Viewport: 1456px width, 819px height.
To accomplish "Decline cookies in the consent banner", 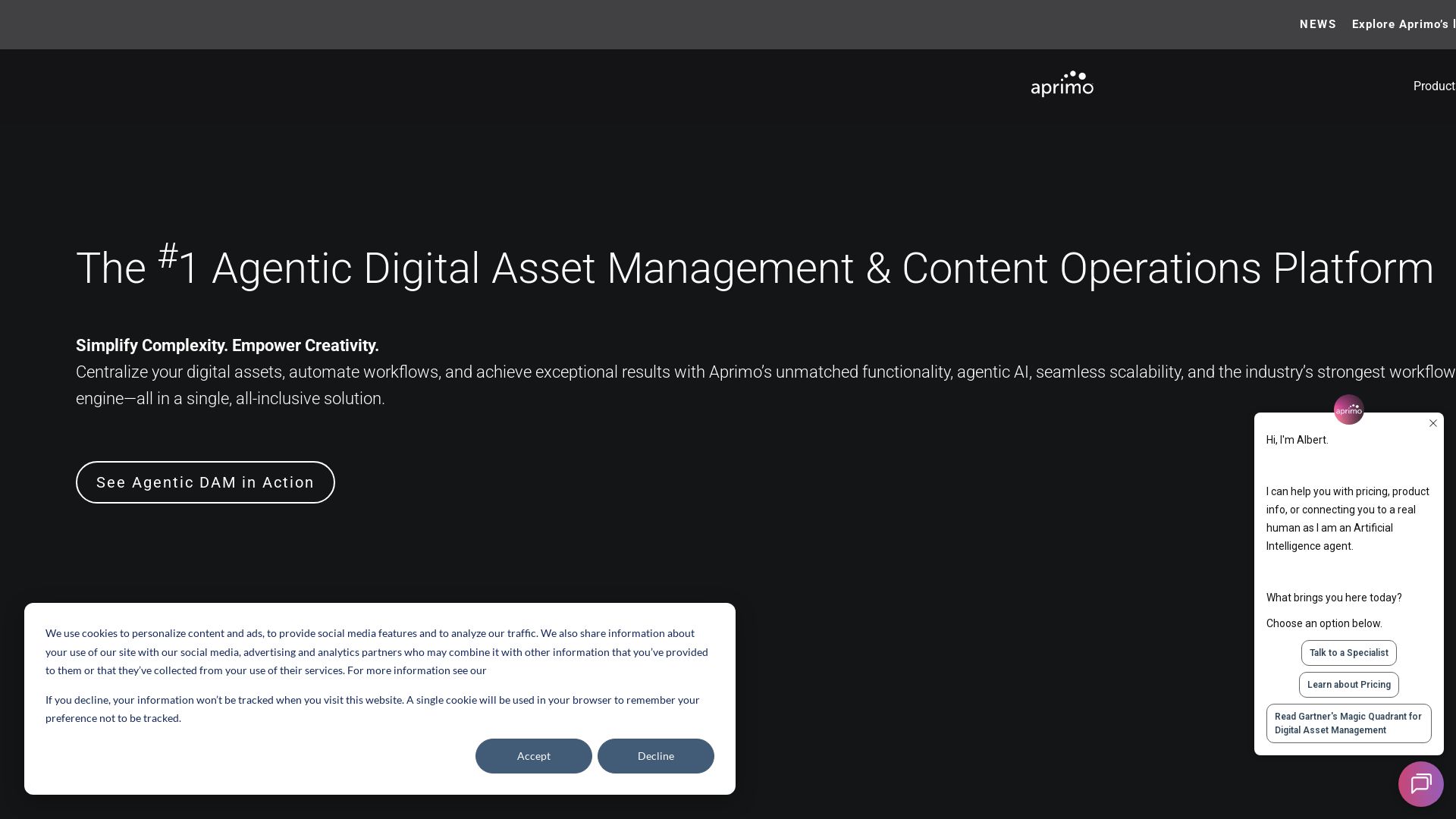I will point(656,756).
